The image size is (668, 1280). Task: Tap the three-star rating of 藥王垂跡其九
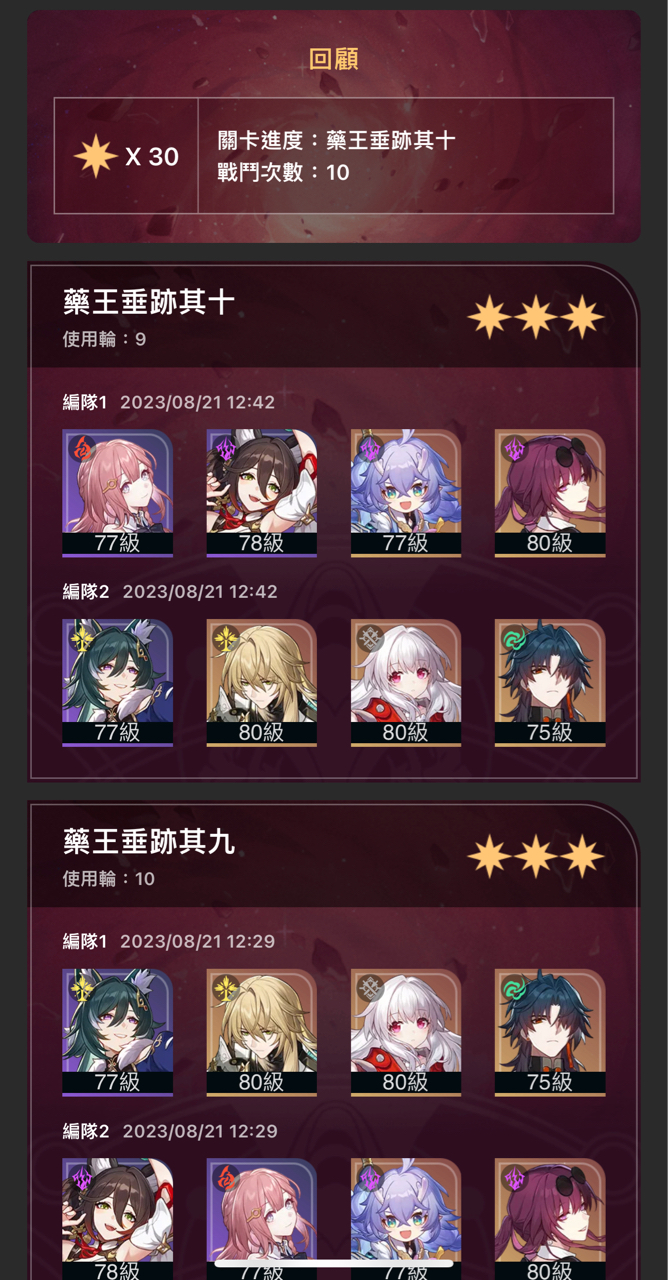[536, 856]
